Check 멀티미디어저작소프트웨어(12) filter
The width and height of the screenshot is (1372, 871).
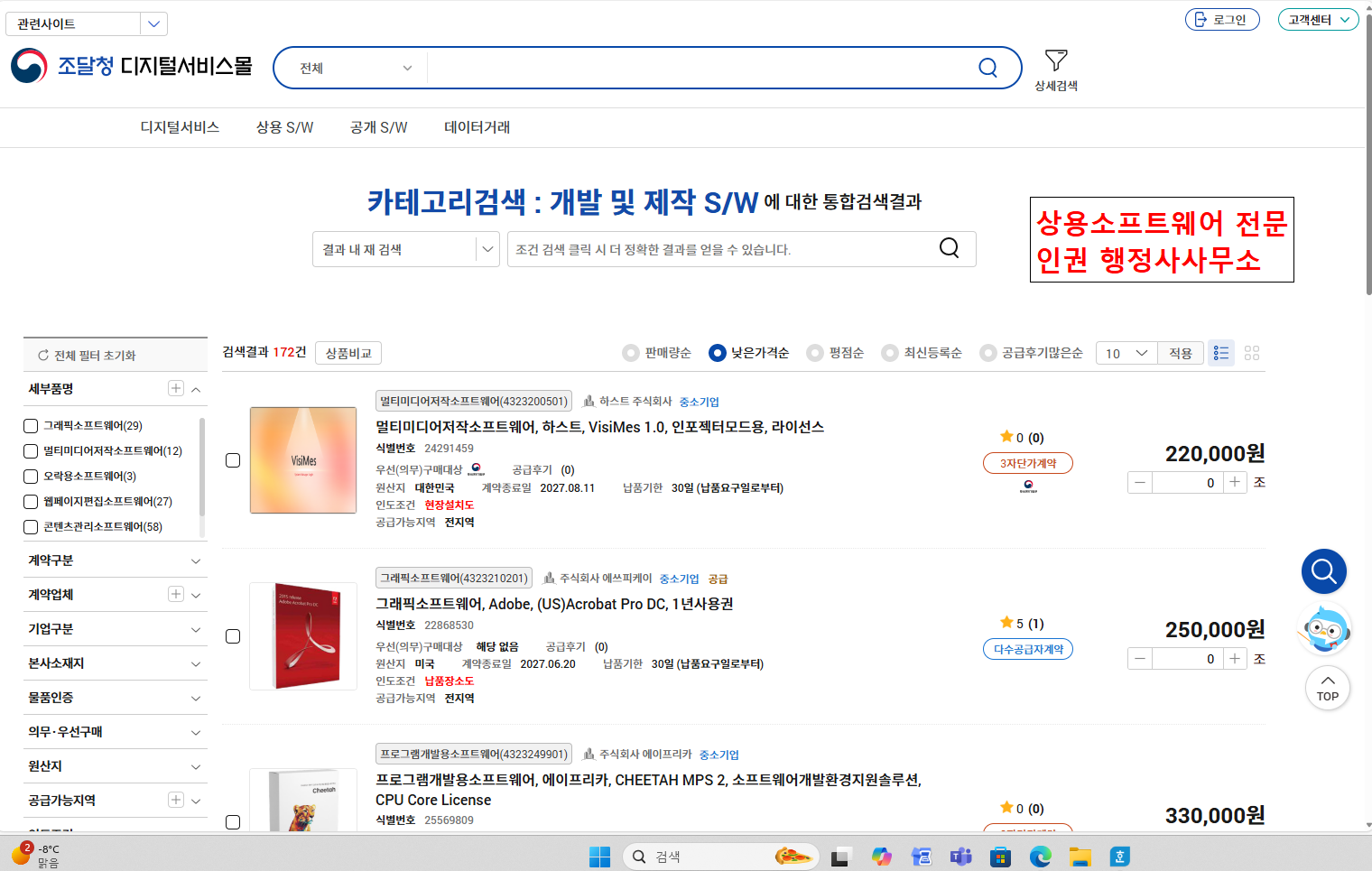click(x=31, y=451)
